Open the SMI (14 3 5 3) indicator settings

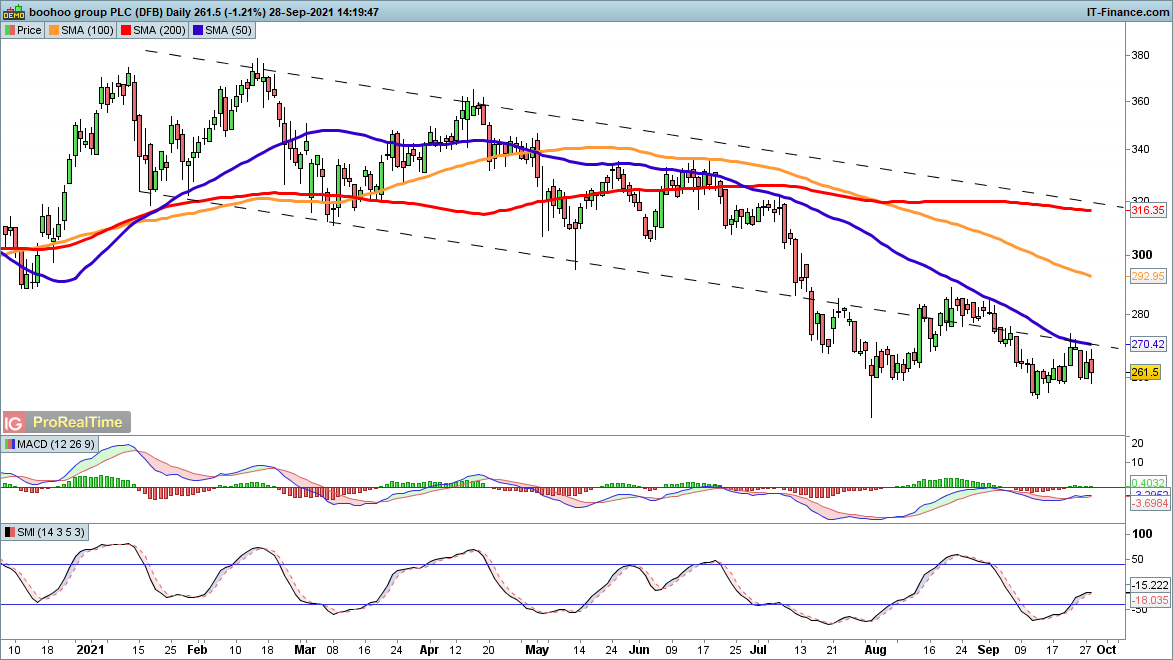[x=51, y=533]
